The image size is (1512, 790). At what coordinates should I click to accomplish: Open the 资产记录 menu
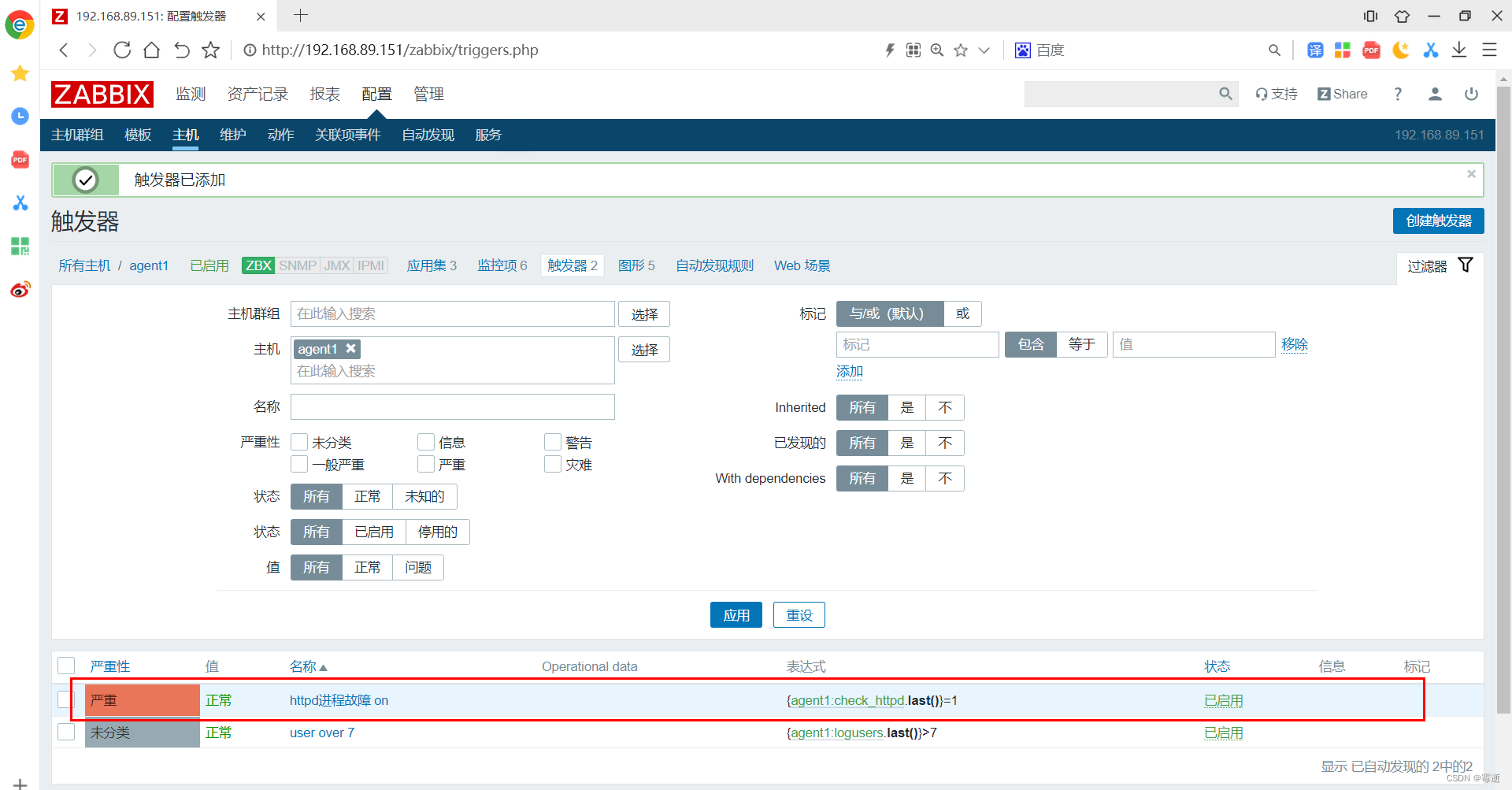(x=258, y=94)
